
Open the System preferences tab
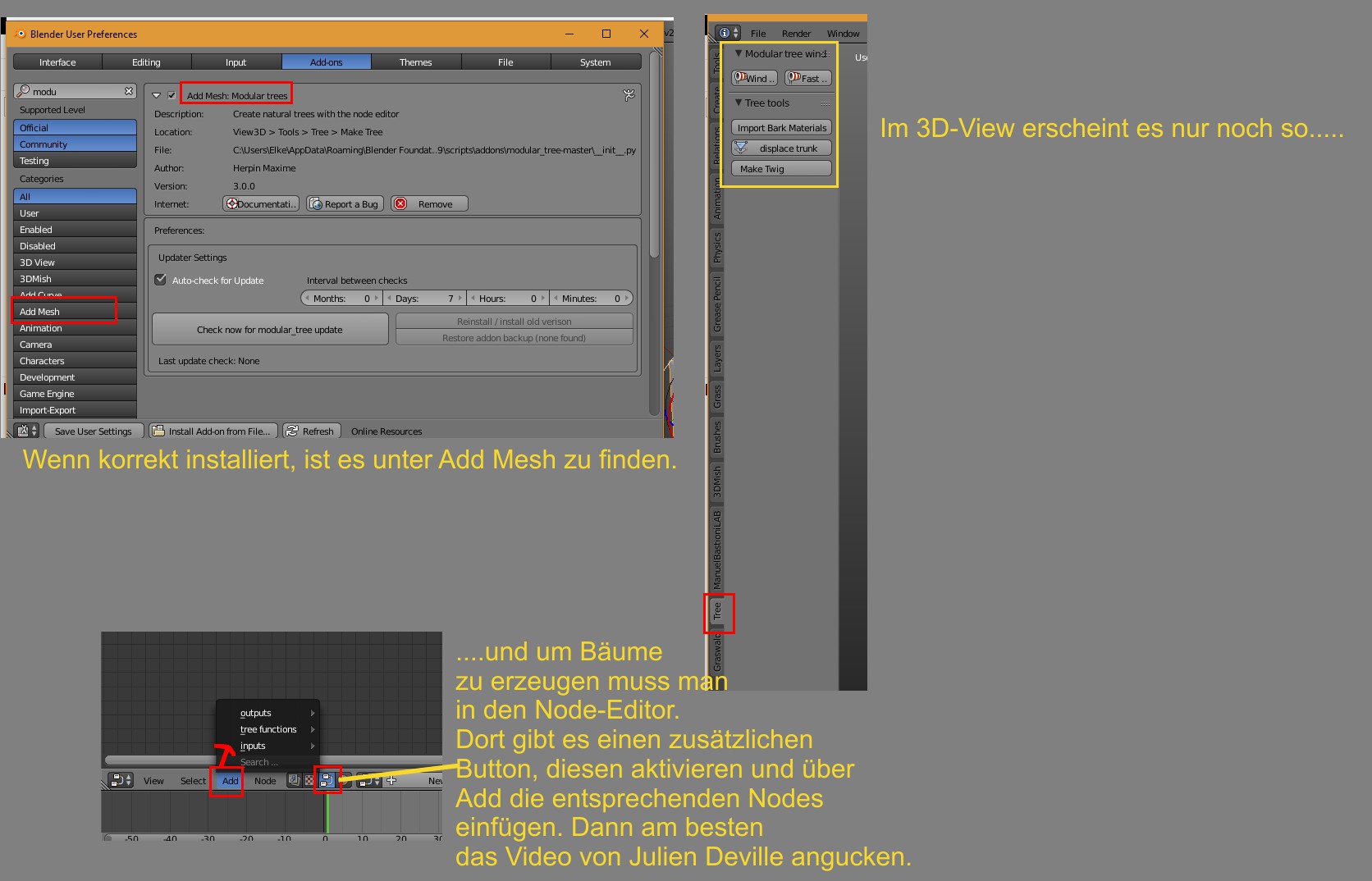(596, 62)
